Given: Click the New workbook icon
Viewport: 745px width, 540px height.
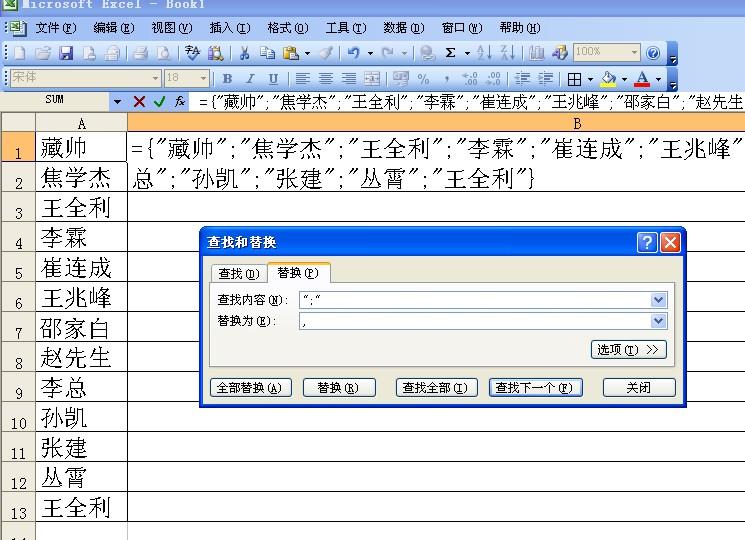Looking at the screenshot, I should tap(19, 53).
